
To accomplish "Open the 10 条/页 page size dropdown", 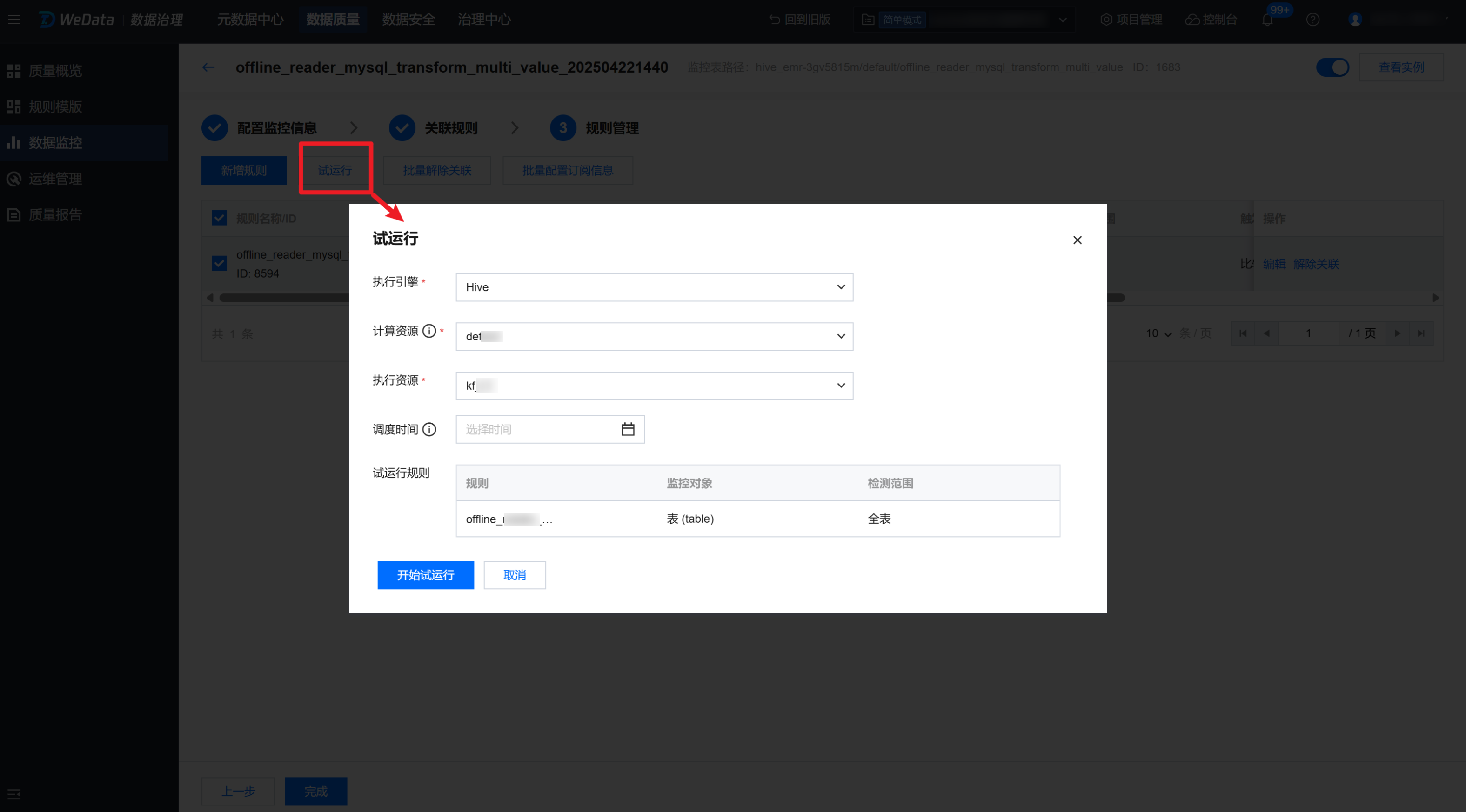I will (1158, 333).
